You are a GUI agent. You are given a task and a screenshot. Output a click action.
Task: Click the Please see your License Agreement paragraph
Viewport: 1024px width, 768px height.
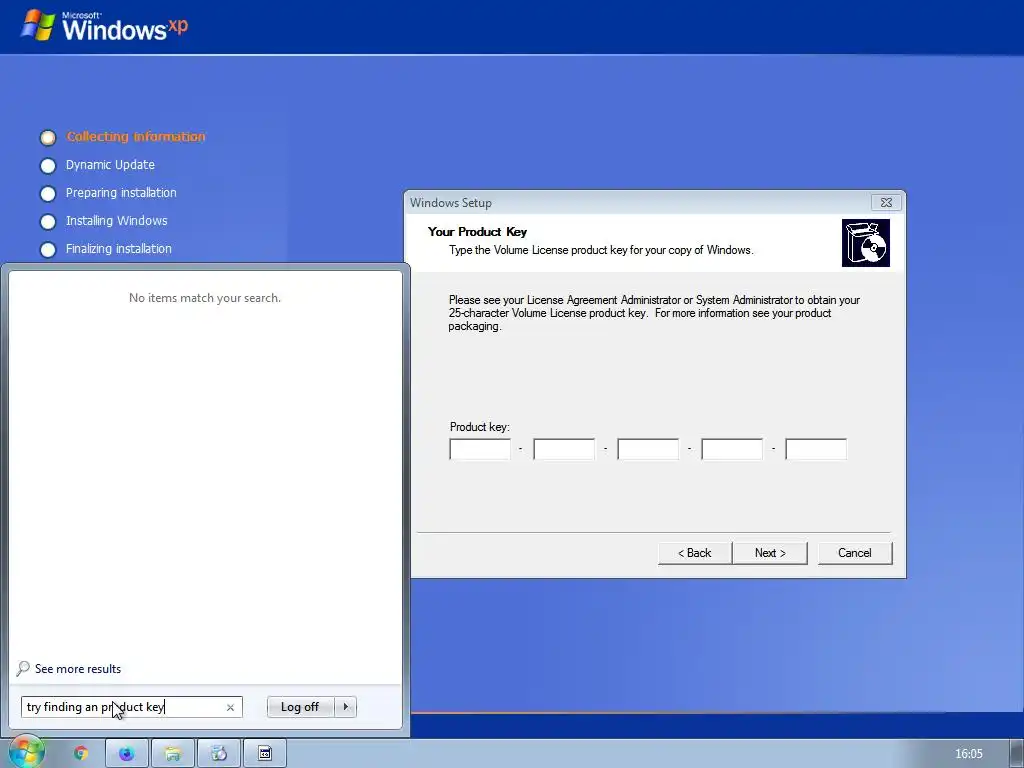pos(654,313)
